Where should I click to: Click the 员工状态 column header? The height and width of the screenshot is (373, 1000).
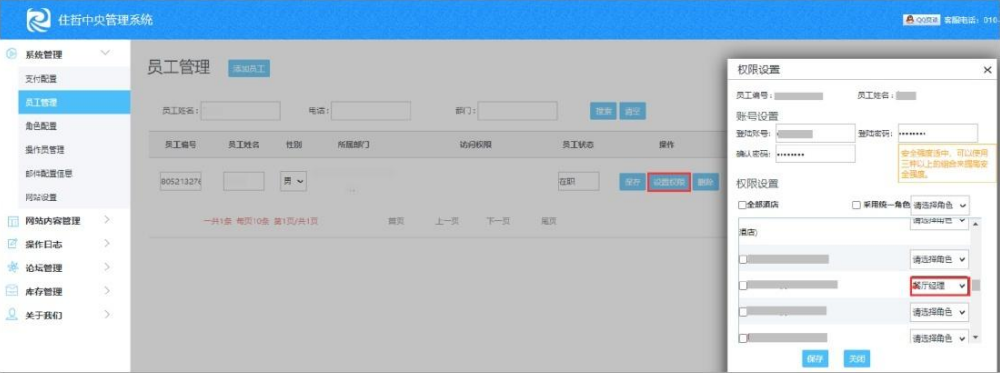pyautogui.click(x=578, y=145)
